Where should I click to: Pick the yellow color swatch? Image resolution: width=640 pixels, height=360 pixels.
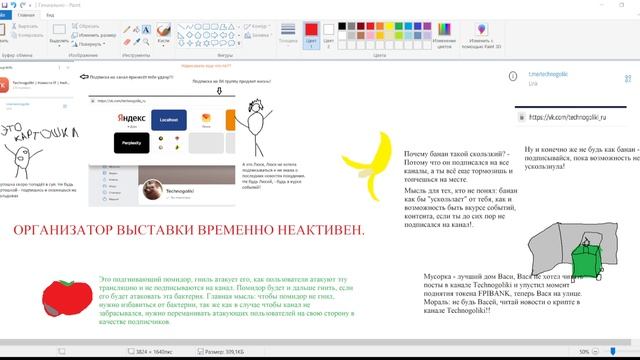tap(389, 26)
